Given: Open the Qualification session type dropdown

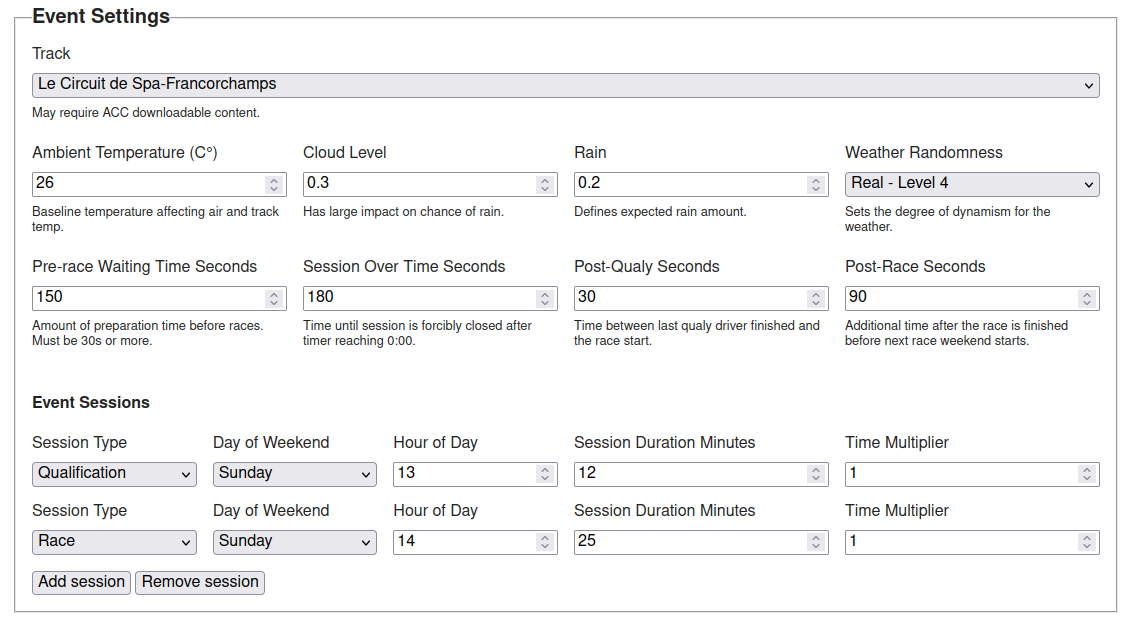Looking at the screenshot, I should (x=114, y=474).
